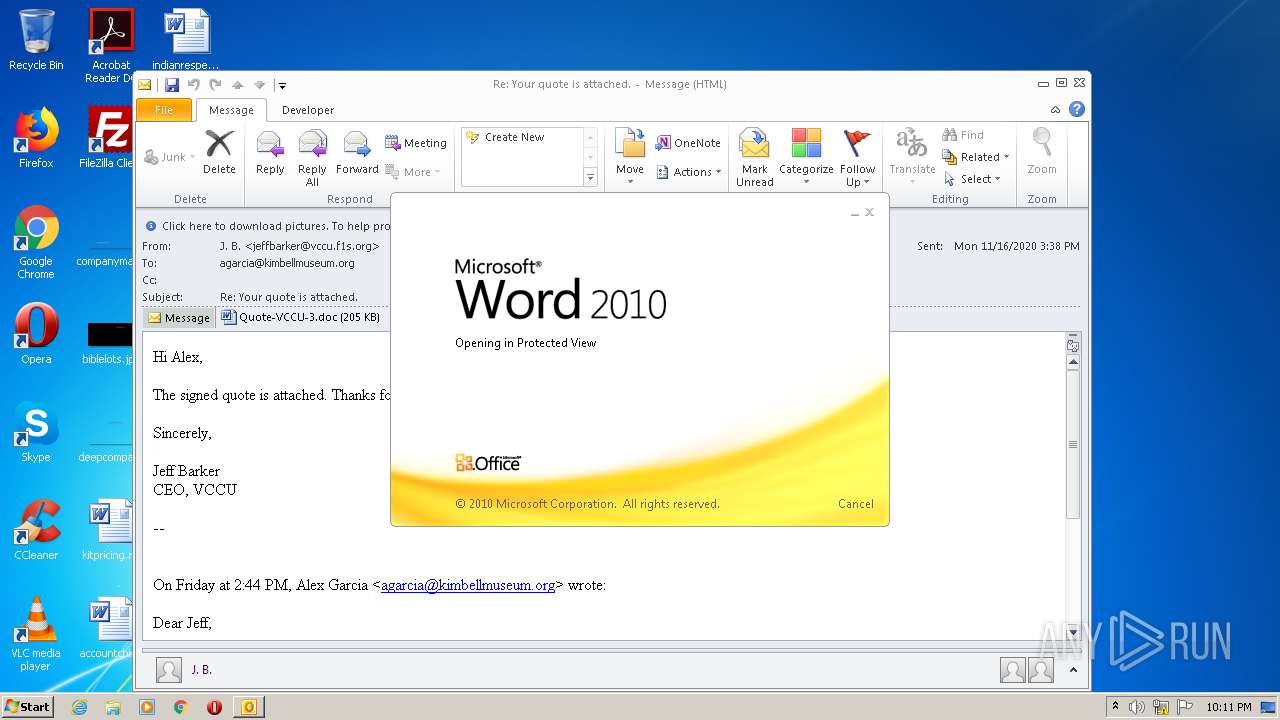Click the Reply All icon

312,157
